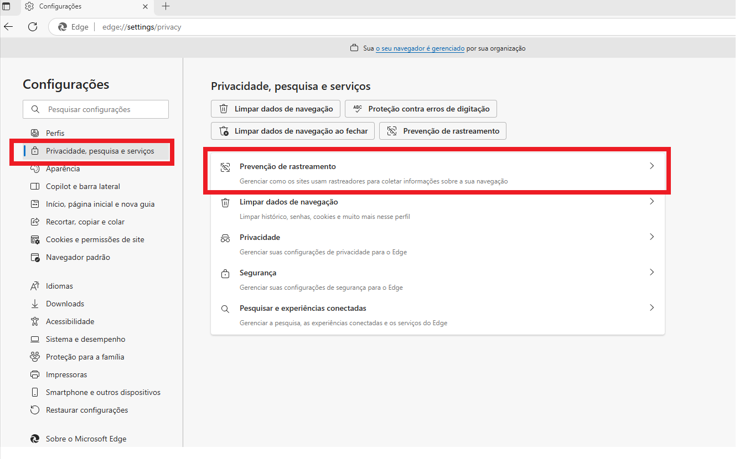Image resolution: width=740 pixels, height=459 pixels.
Task: Click the Edge logo beside Sobre o Microsoft Edge
Action: 35,439
